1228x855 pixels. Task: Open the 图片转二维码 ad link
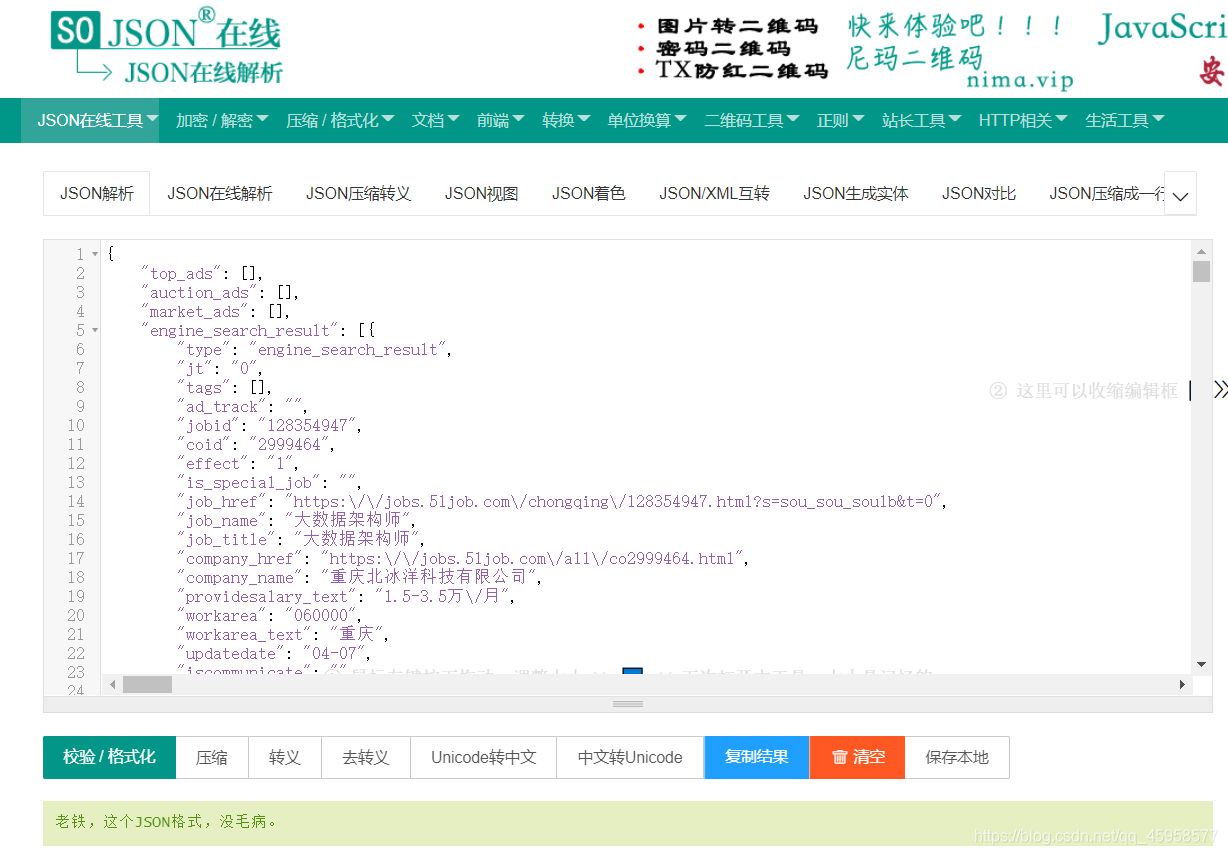737,26
